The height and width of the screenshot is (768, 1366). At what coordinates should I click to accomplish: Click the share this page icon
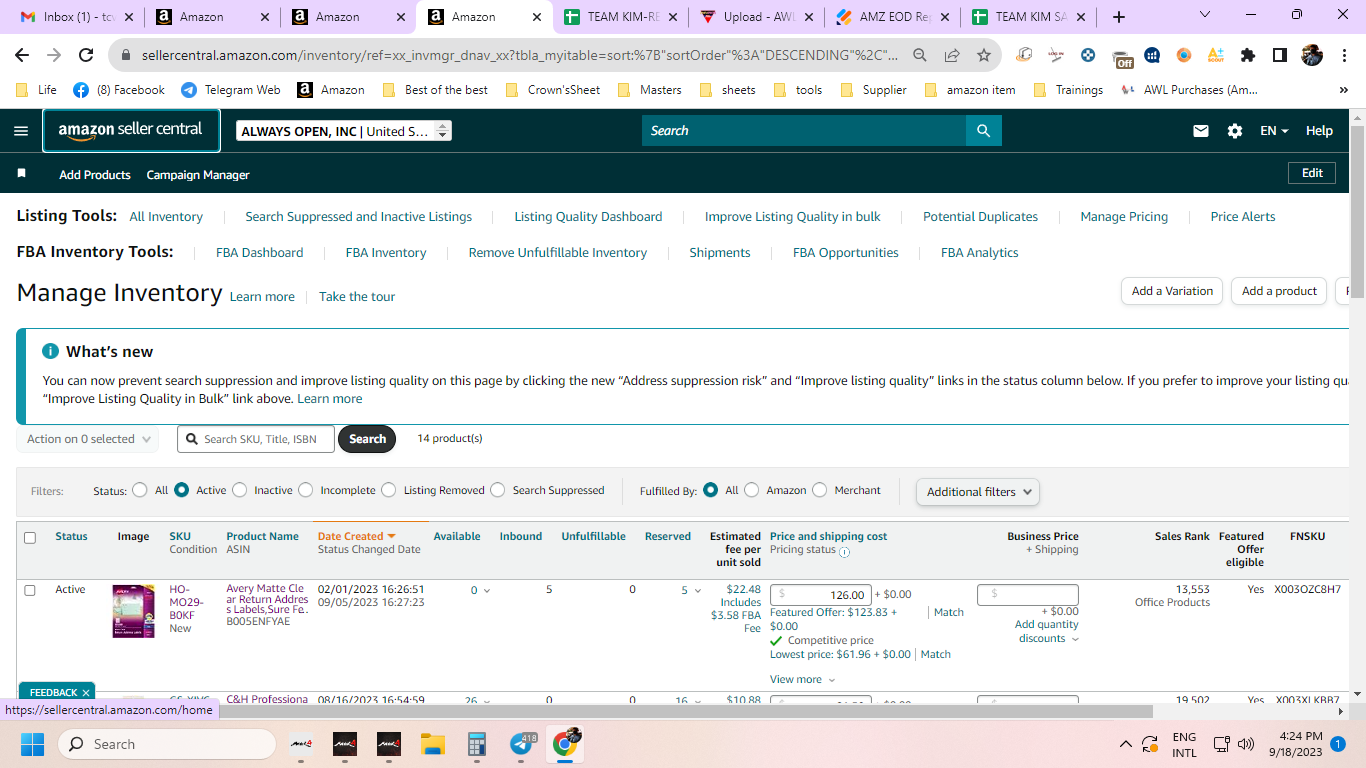click(x=952, y=55)
